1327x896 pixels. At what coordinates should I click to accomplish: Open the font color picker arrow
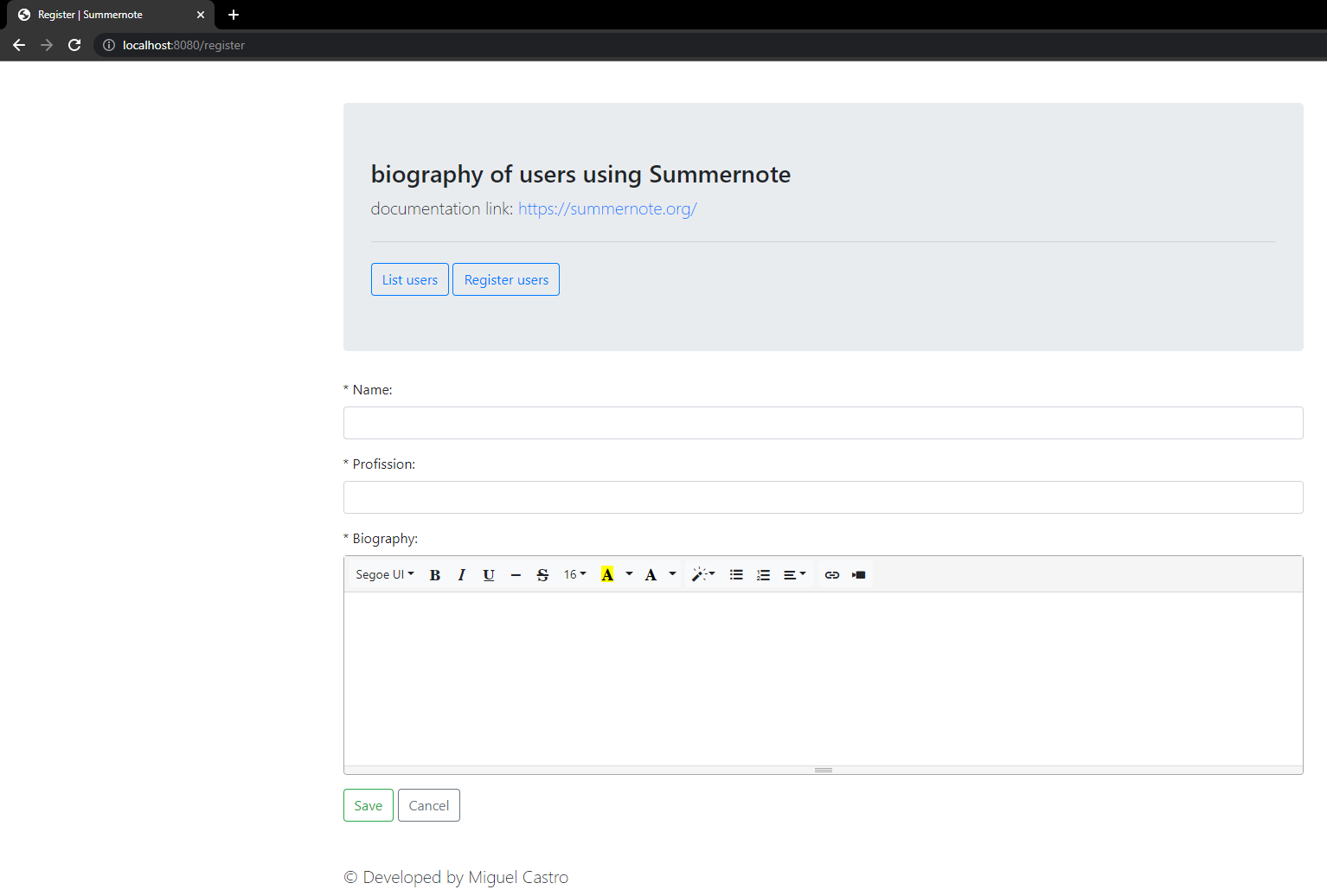coord(672,574)
